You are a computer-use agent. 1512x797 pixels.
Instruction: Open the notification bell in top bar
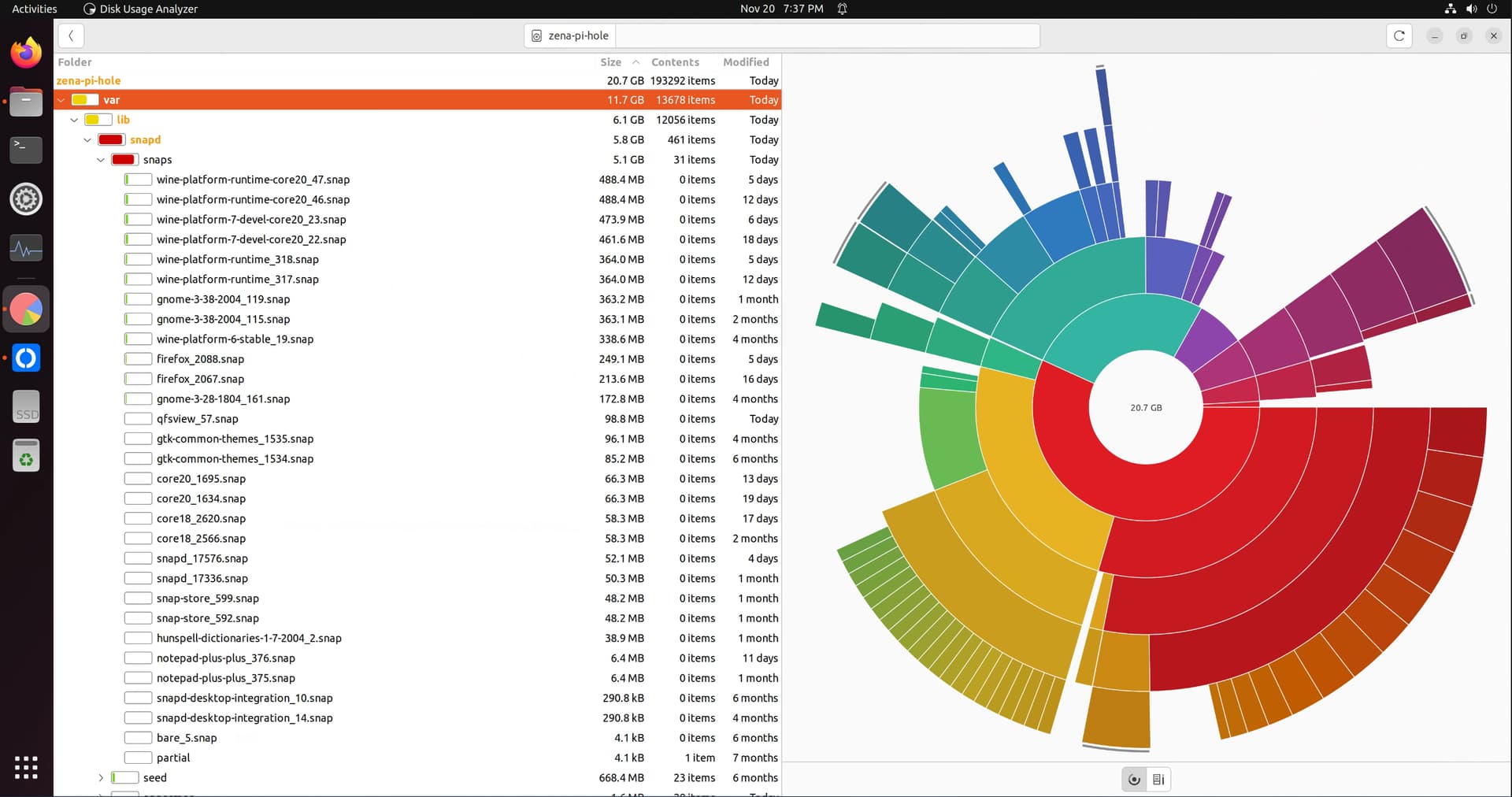coord(842,9)
